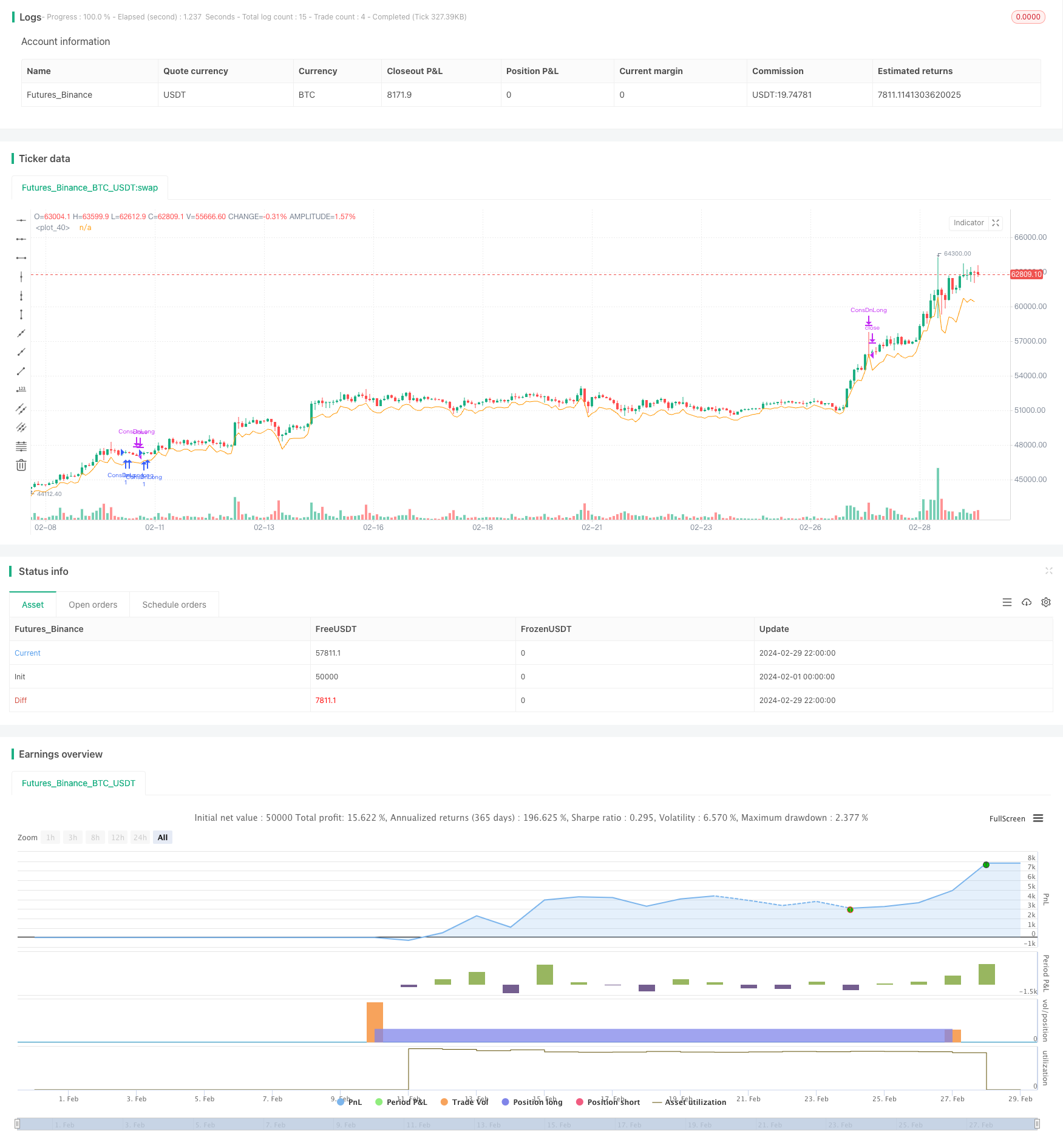Select the vertical straight line drawing tool
1063x1148 pixels.
(x=21, y=277)
